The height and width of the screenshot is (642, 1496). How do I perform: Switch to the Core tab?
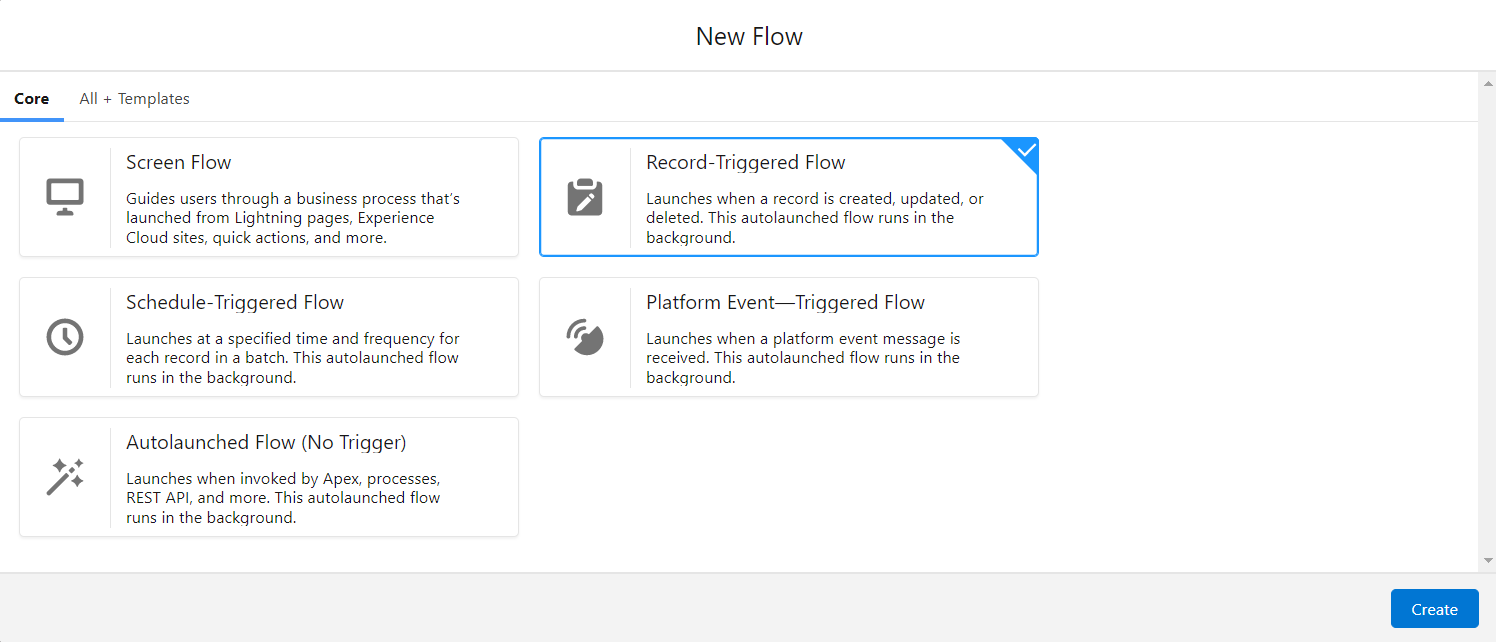click(32, 99)
